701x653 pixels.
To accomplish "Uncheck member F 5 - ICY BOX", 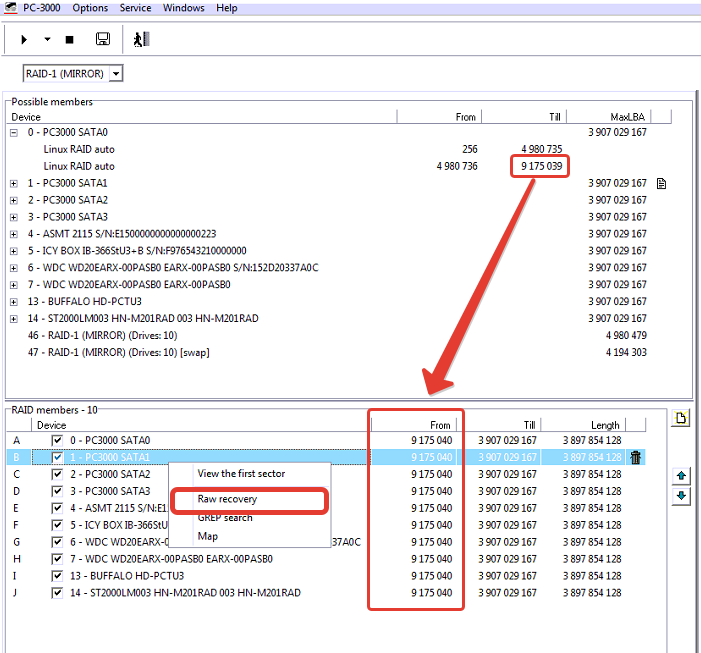I will (x=57, y=525).
